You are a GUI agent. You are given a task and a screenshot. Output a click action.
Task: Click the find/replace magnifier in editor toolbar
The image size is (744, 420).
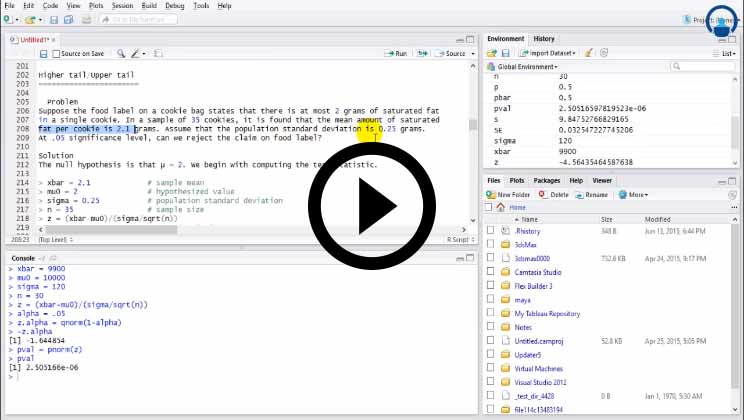tap(122, 53)
